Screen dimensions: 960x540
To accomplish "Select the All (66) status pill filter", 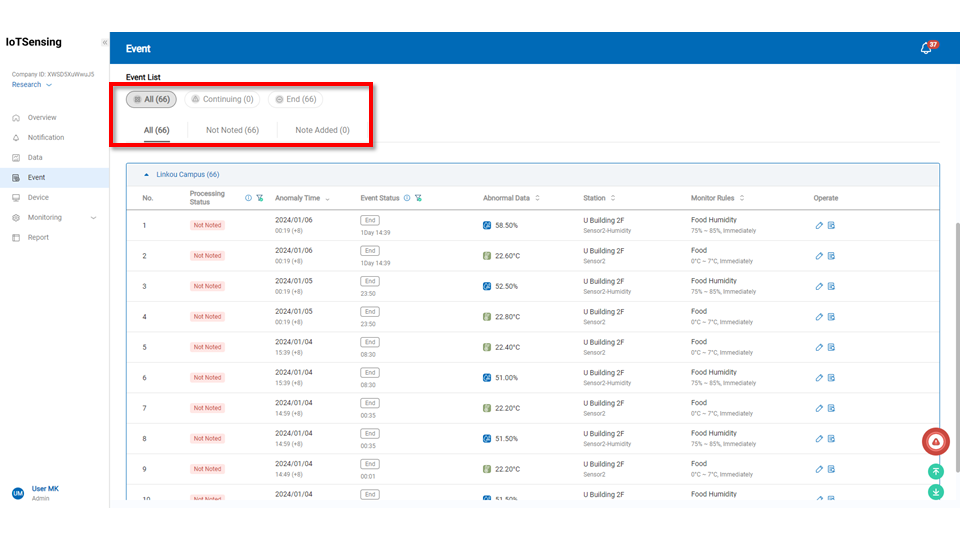I will (152, 99).
